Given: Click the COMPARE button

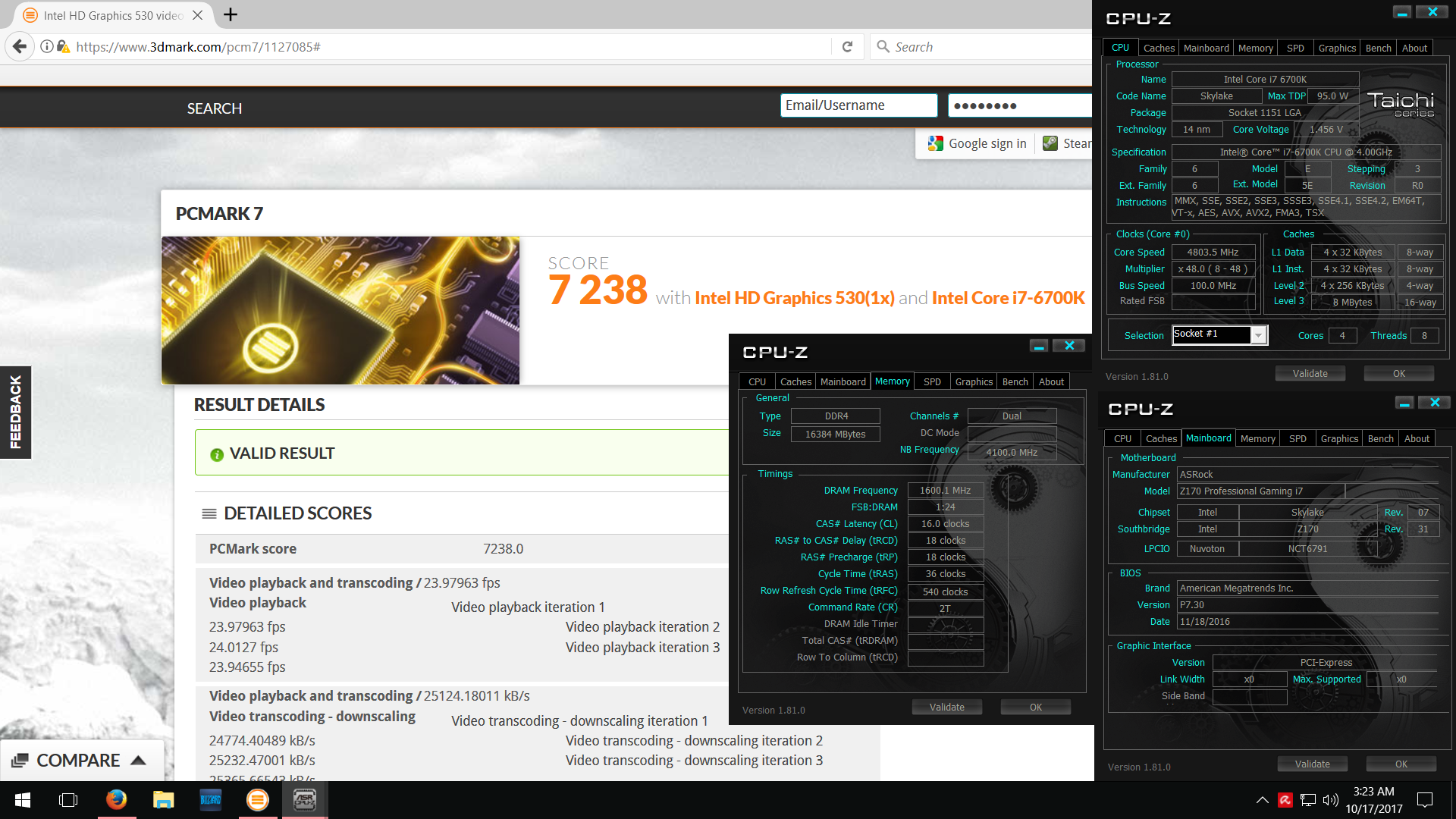Looking at the screenshot, I should click(82, 760).
